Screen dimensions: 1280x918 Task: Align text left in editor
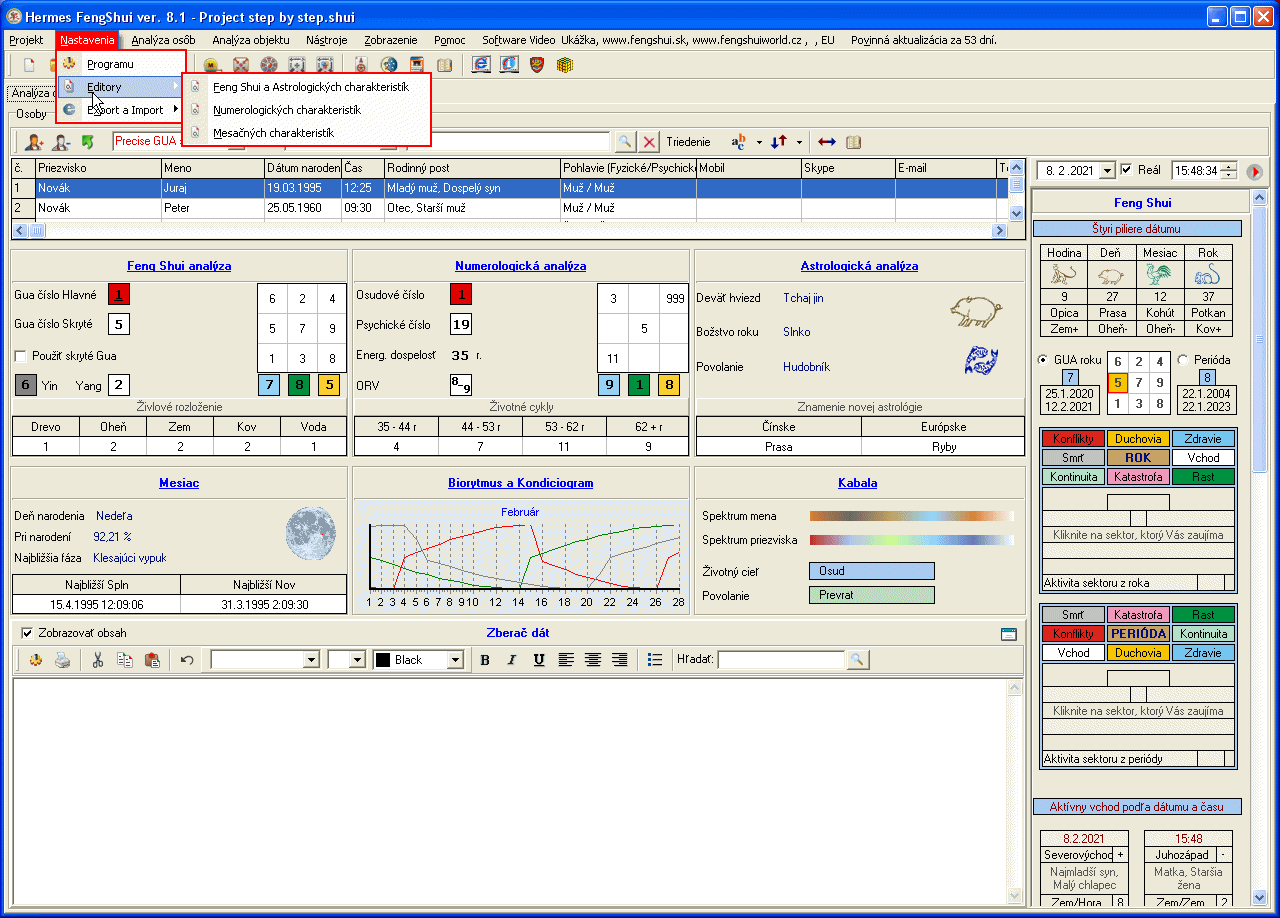(x=566, y=660)
